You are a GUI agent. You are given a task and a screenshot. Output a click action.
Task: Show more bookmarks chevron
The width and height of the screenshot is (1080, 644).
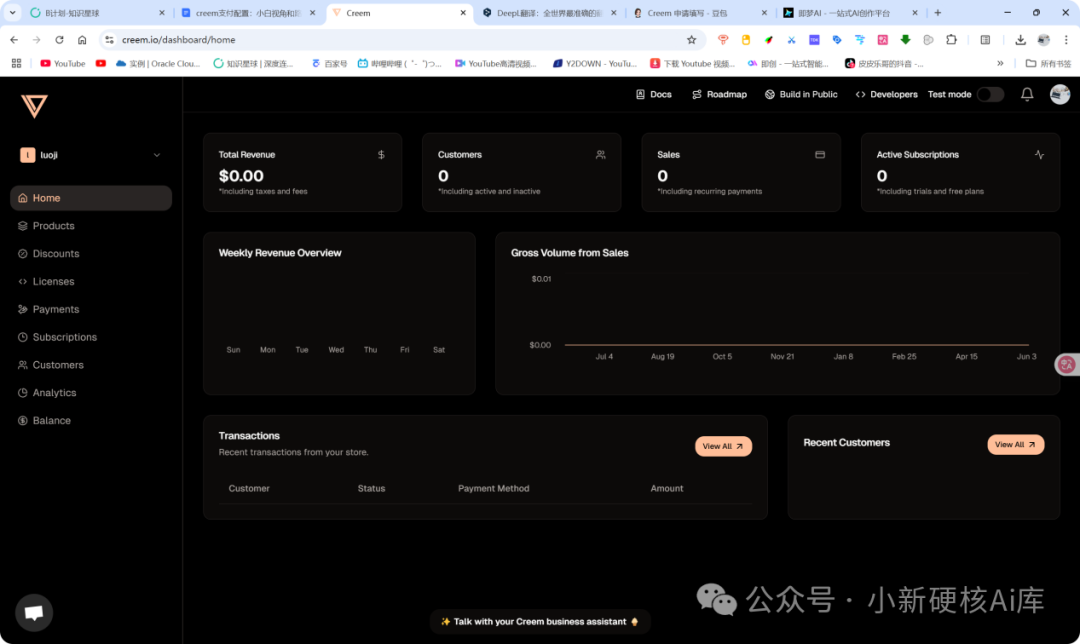pos(1000,63)
